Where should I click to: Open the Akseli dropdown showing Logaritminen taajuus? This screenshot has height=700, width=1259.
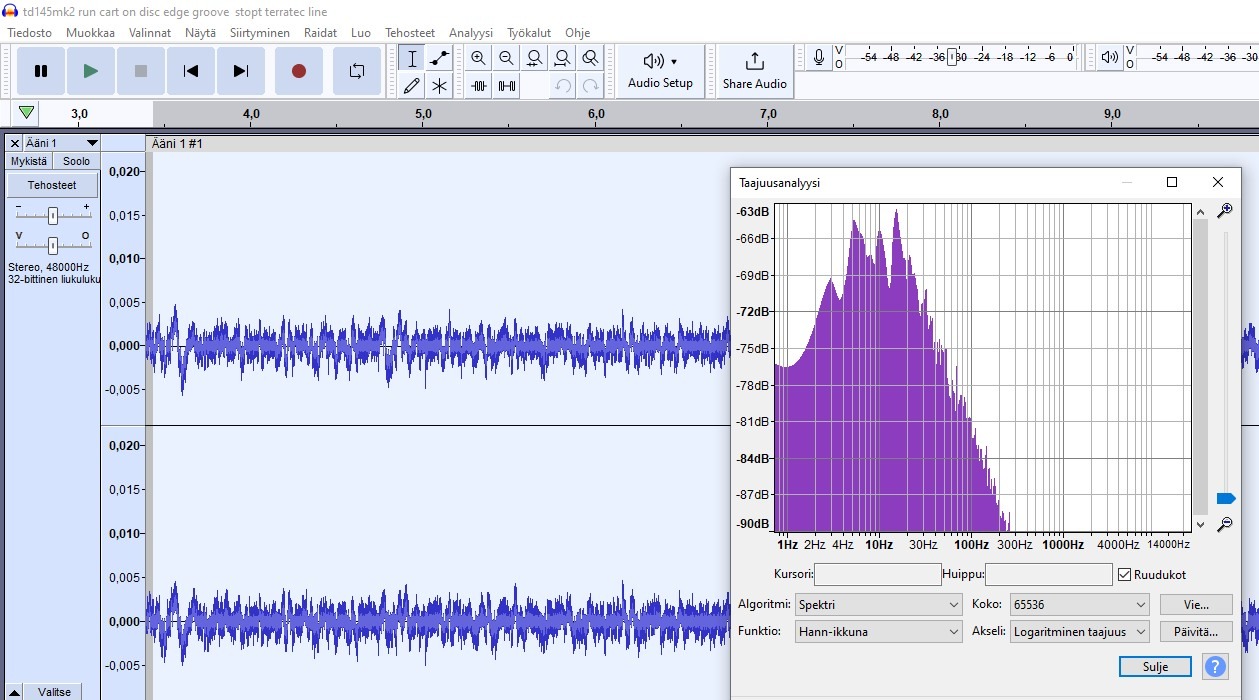1079,632
